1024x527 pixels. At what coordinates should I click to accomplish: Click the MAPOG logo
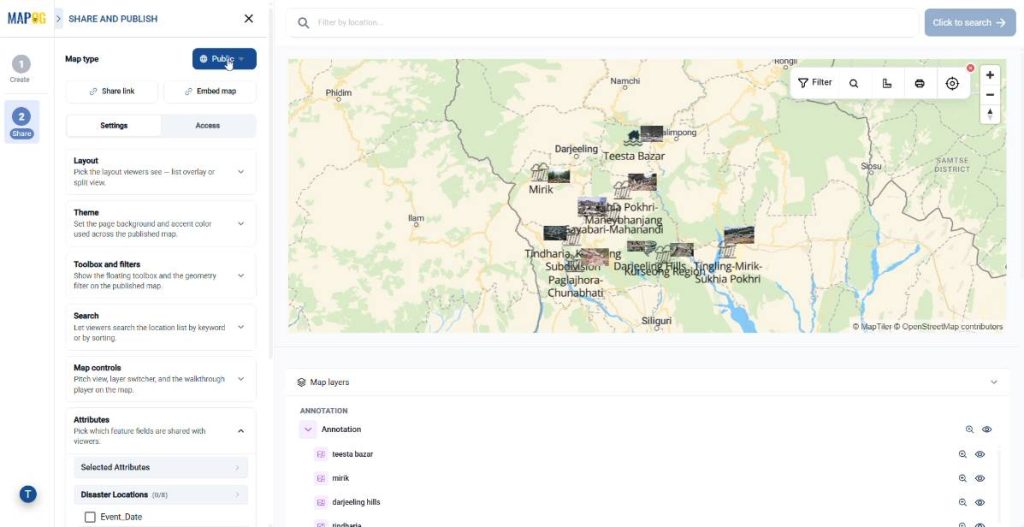click(27, 18)
